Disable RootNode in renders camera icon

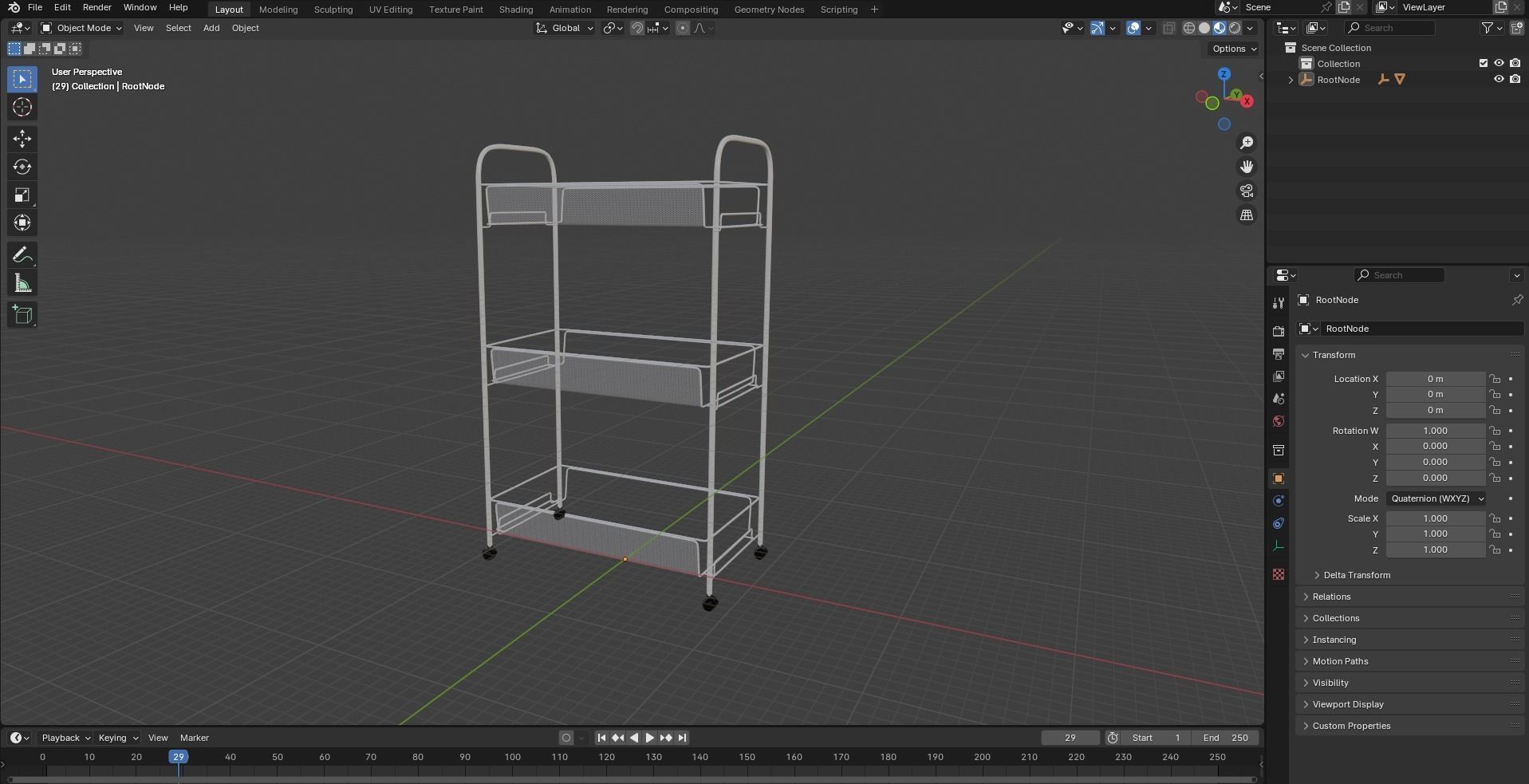tap(1515, 79)
